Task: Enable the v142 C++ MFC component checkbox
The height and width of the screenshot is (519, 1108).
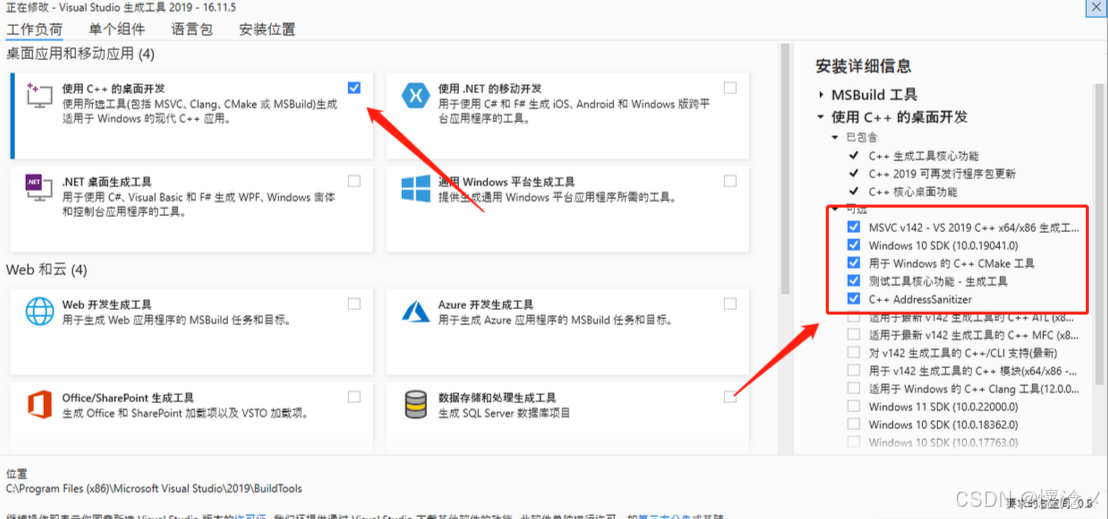Action: pos(854,334)
